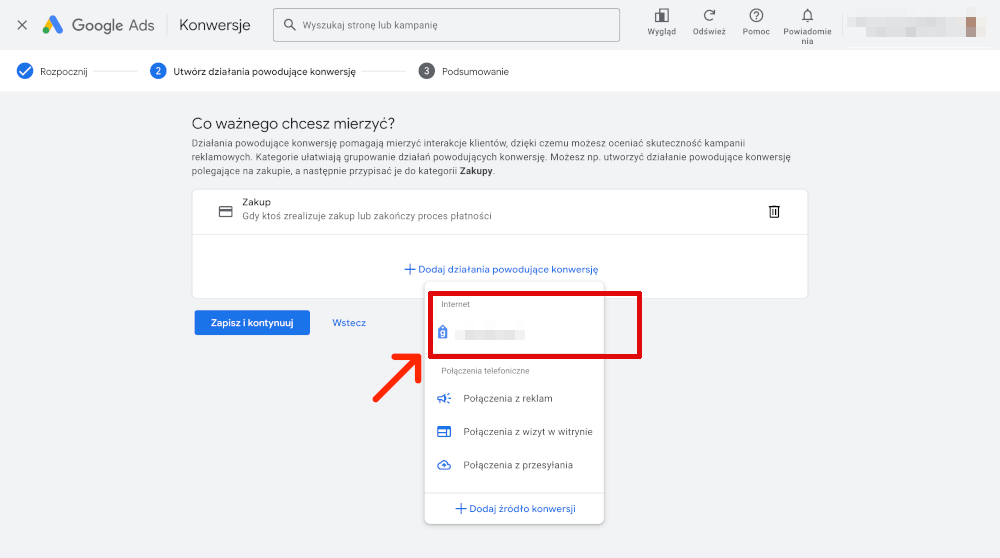
Task: Click Dodaj działania powodujące konwersję link
Action: (x=501, y=269)
